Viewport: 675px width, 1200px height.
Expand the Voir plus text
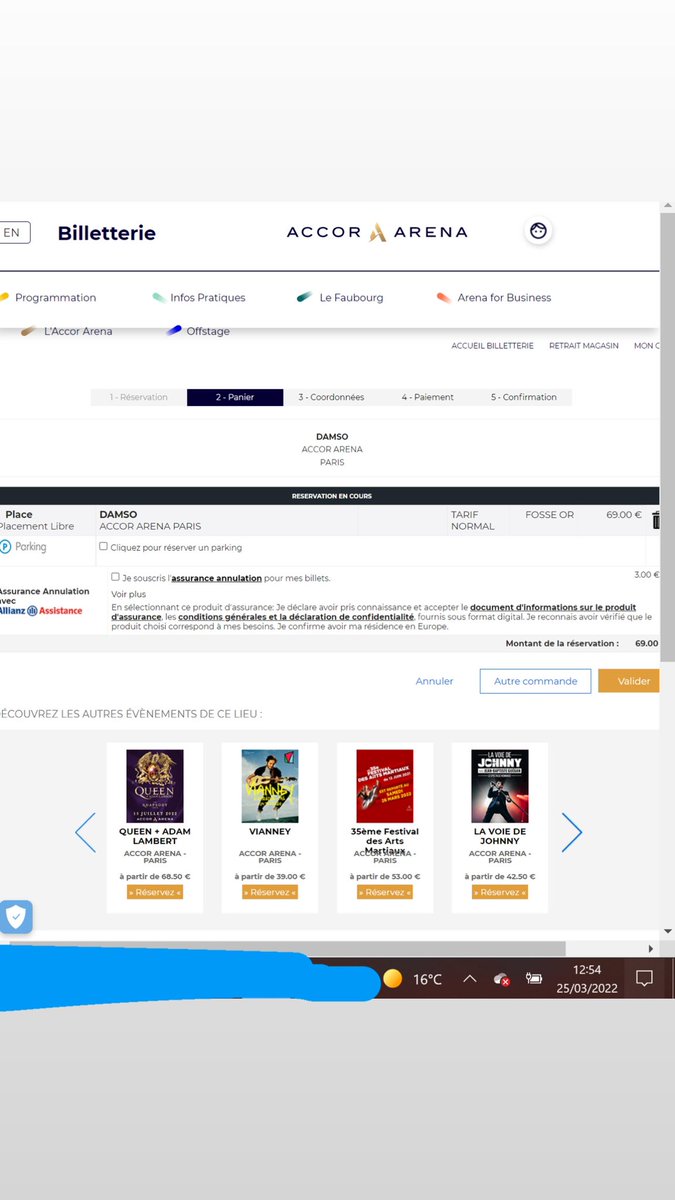(128, 594)
